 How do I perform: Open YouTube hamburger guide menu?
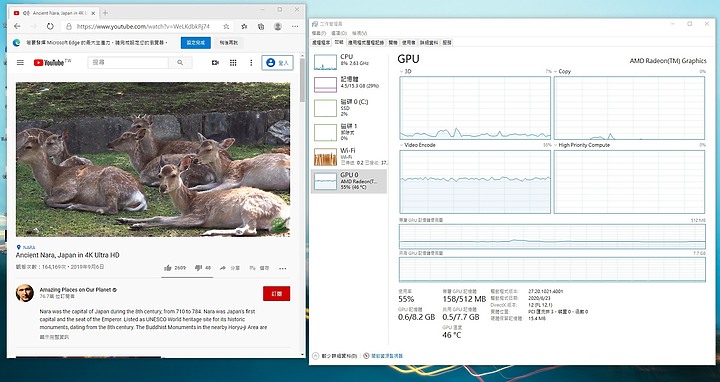pos(20,62)
